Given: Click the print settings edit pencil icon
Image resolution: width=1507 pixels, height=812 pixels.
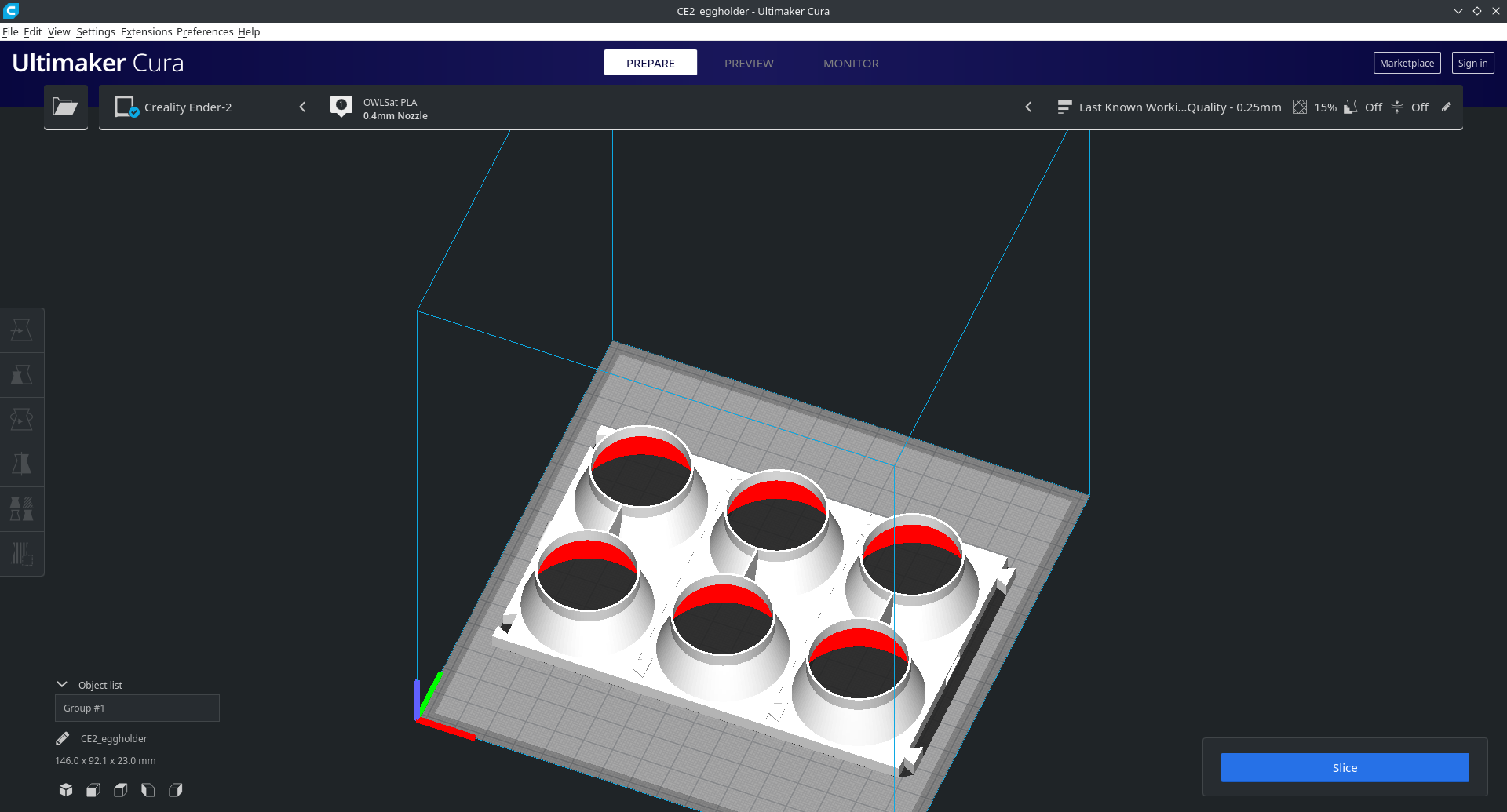Looking at the screenshot, I should 1447,107.
